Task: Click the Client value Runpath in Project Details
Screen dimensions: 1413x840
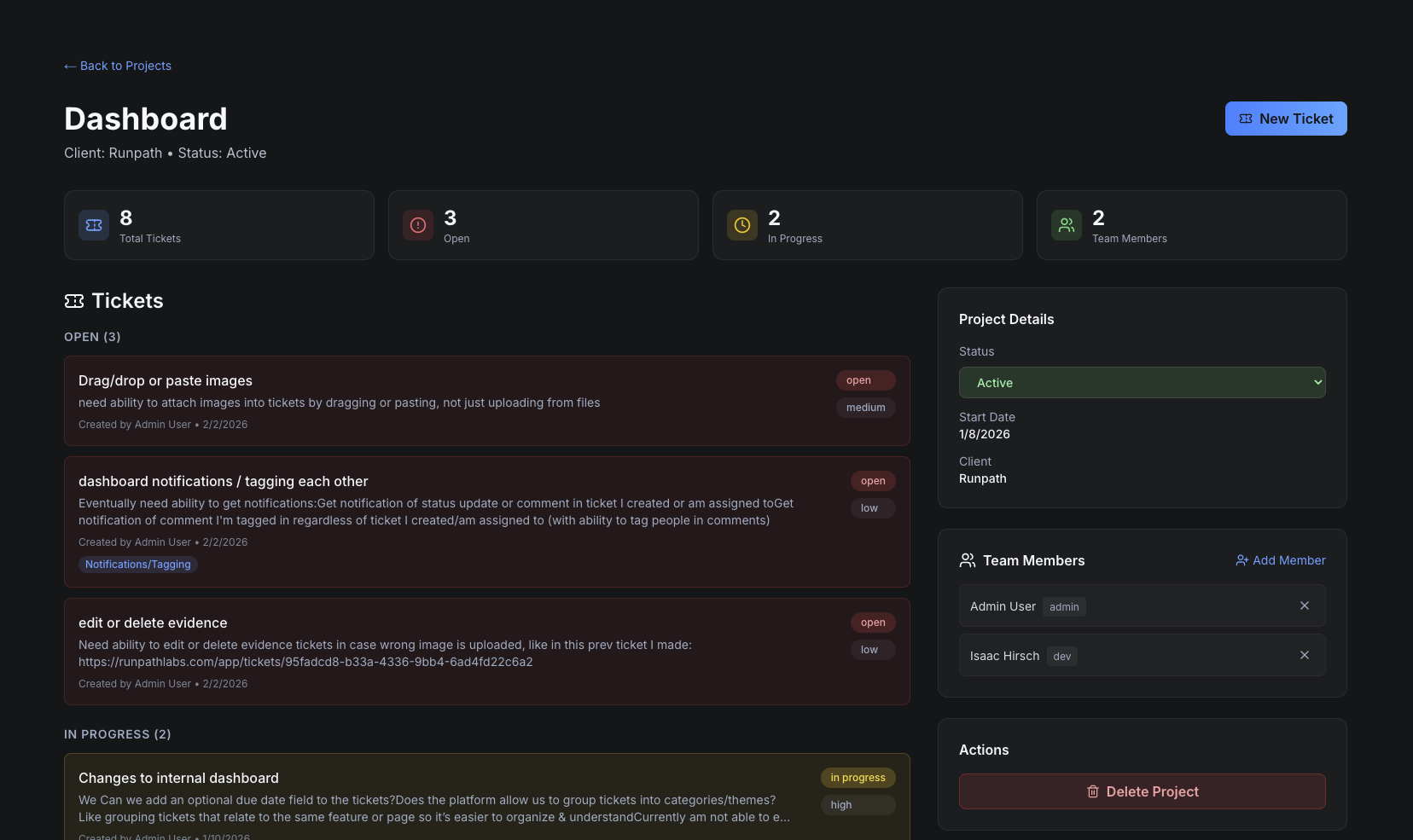Action: 983,478
